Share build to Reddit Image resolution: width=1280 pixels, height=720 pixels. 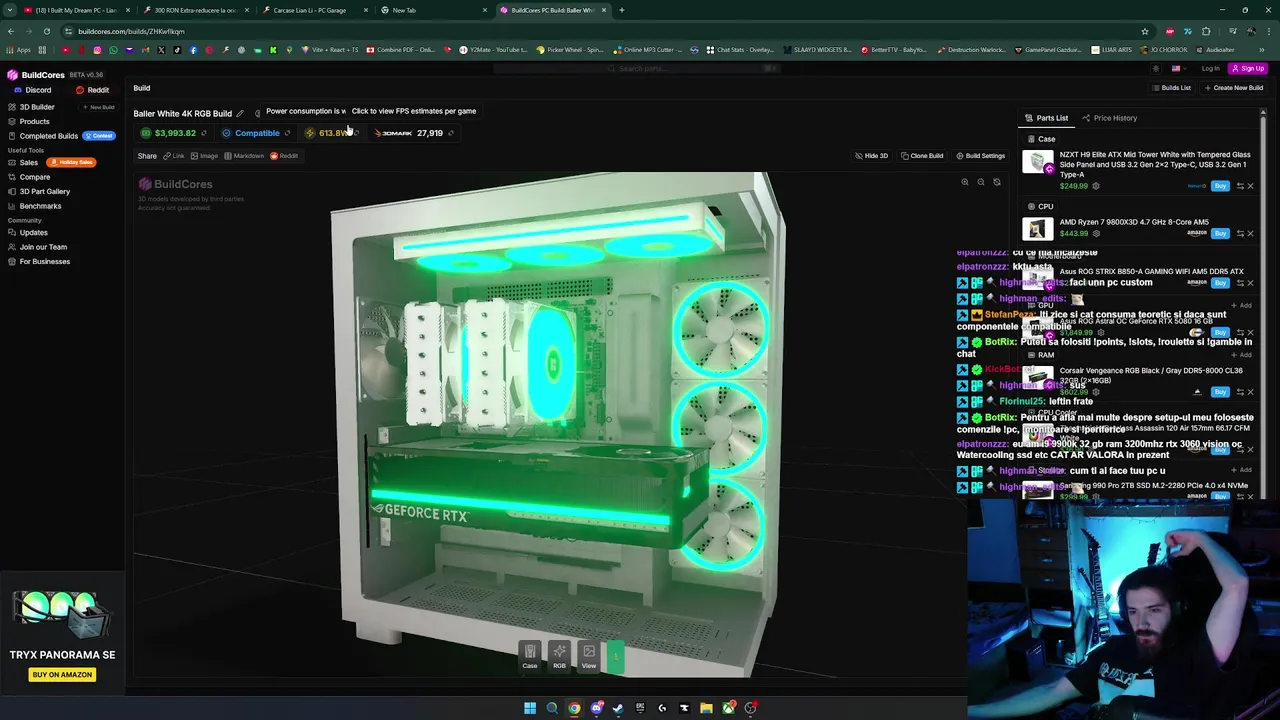pyautogui.click(x=284, y=156)
